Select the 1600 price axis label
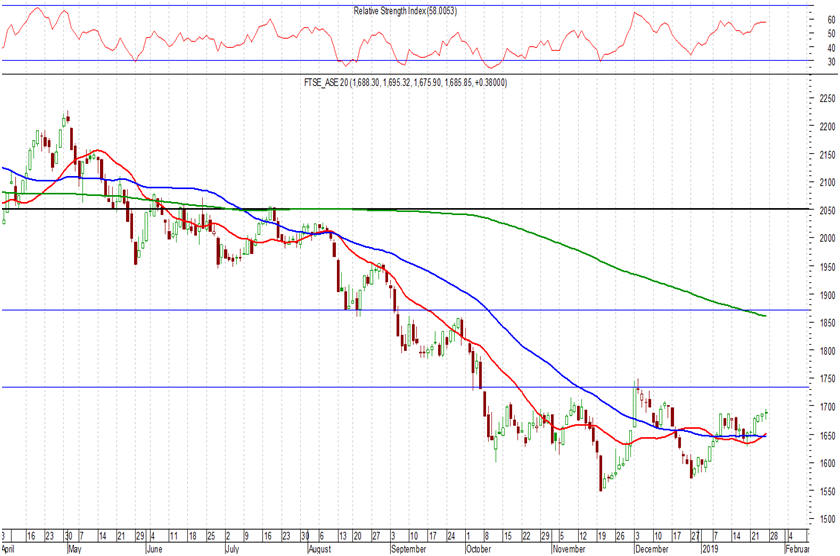Screen dimensions: 840x556 pyautogui.click(x=827, y=463)
